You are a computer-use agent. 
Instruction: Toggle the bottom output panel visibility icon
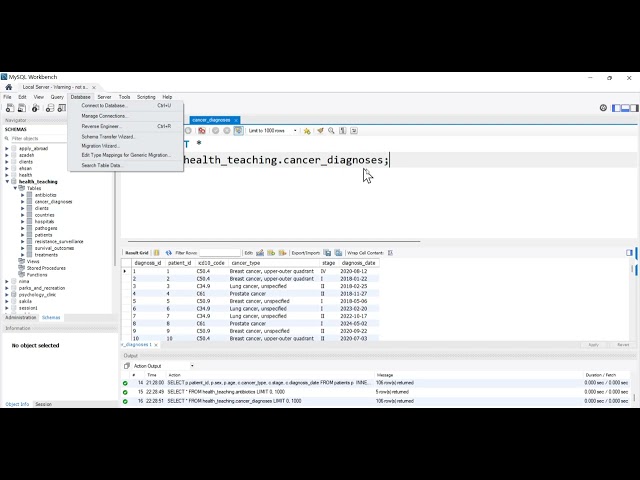click(625, 108)
